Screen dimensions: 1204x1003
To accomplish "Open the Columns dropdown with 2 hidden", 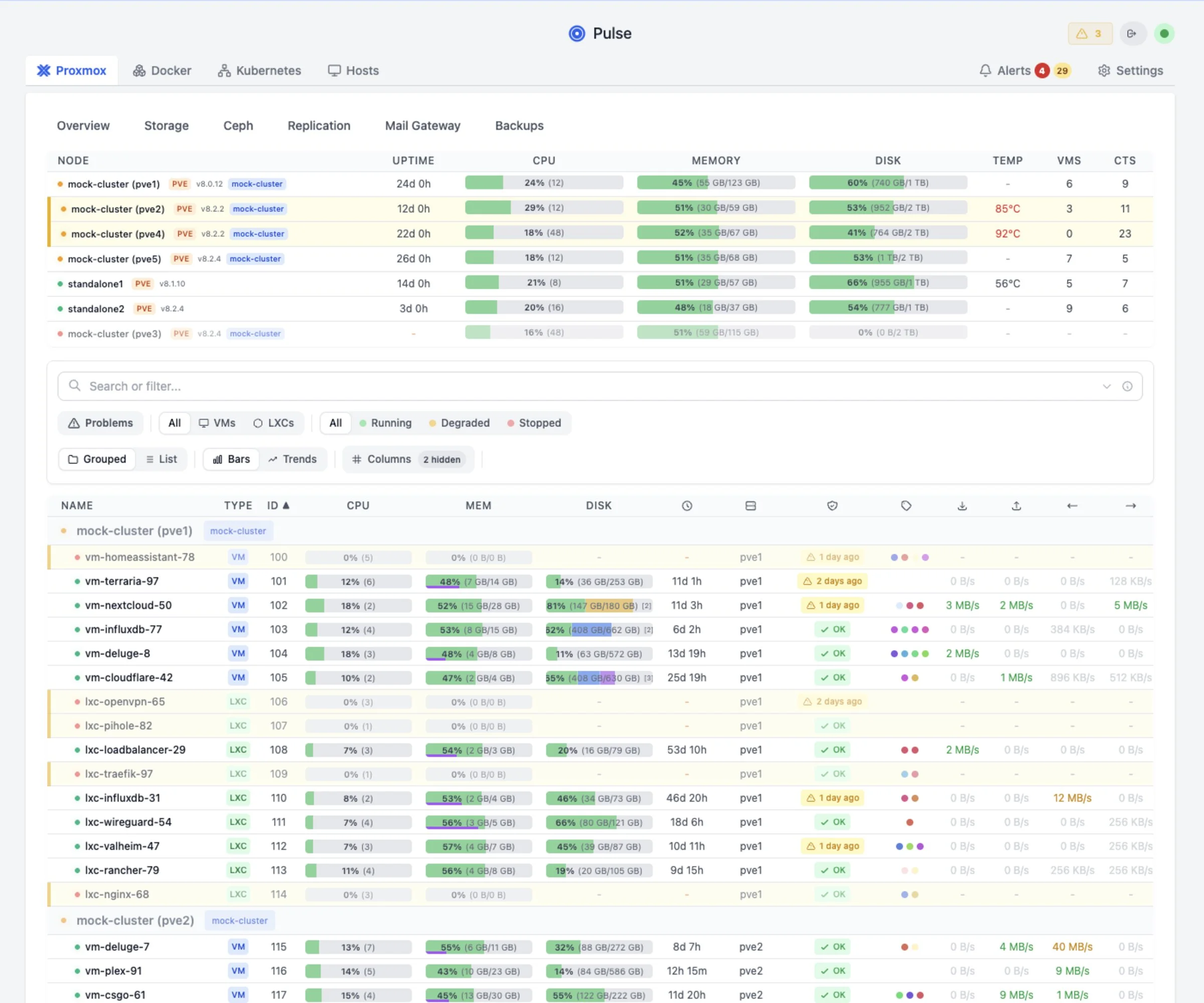I will pos(408,459).
